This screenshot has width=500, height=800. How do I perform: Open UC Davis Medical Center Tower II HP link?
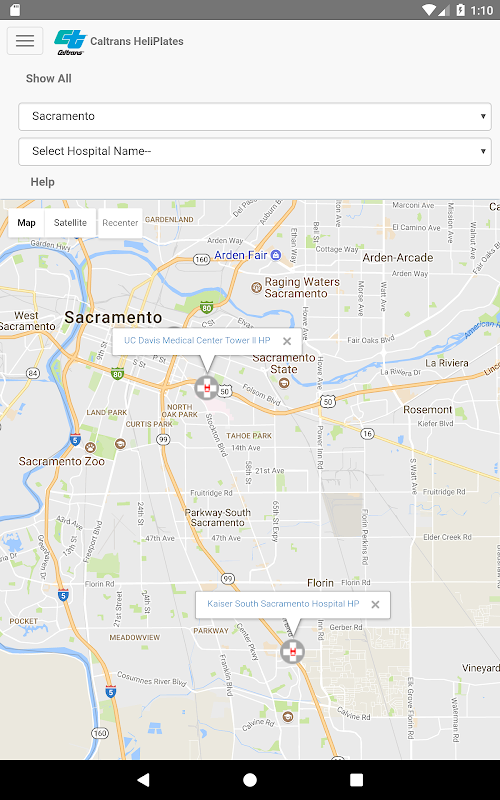(197, 340)
